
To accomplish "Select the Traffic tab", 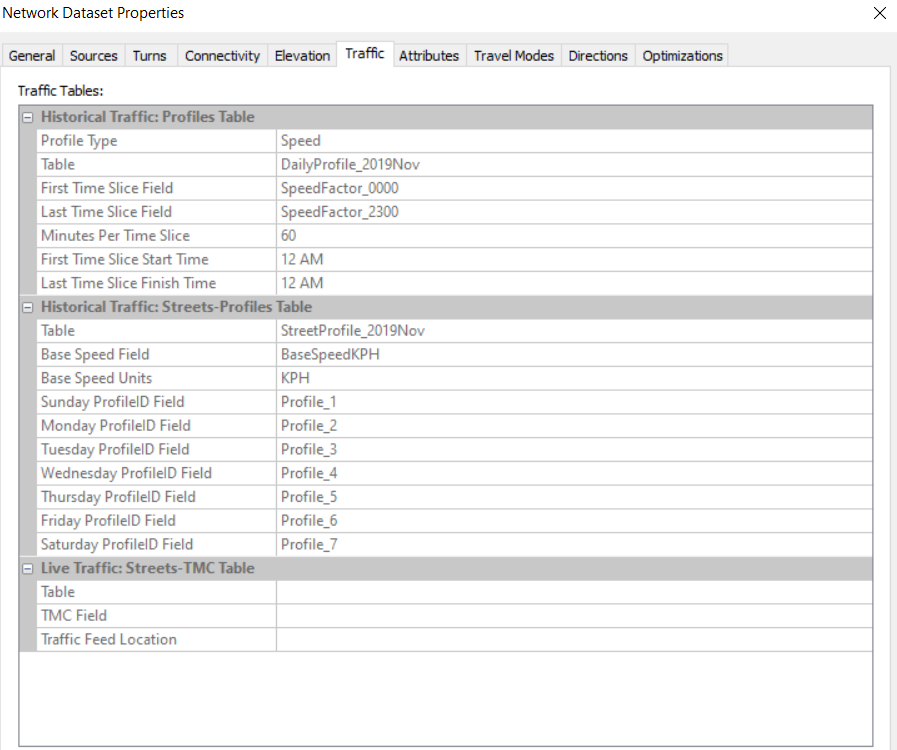I will point(365,54).
